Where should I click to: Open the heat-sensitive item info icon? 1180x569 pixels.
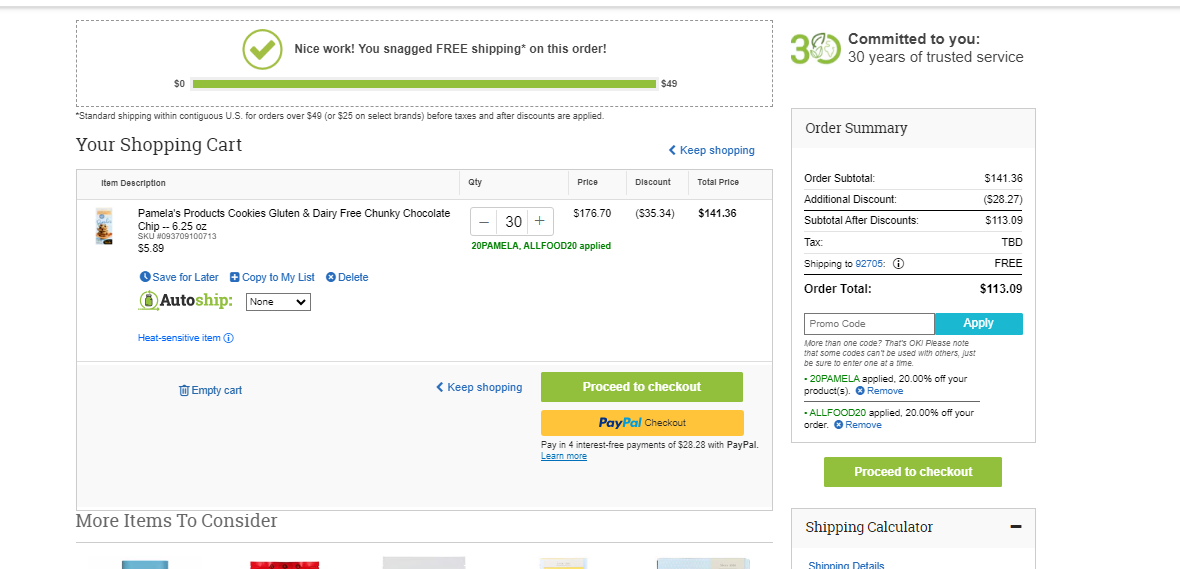(x=229, y=338)
